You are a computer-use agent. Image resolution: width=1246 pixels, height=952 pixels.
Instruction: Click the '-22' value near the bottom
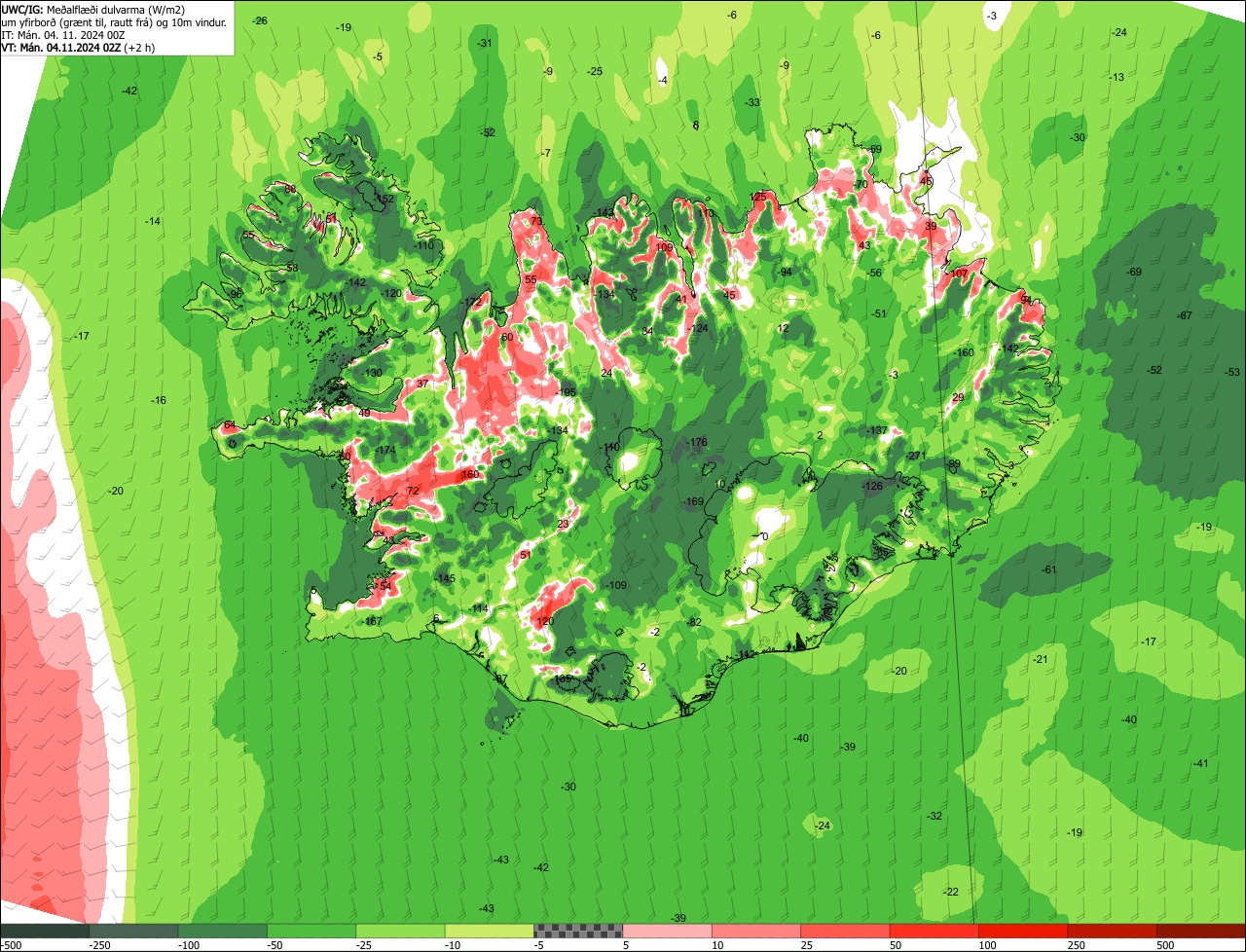click(951, 892)
